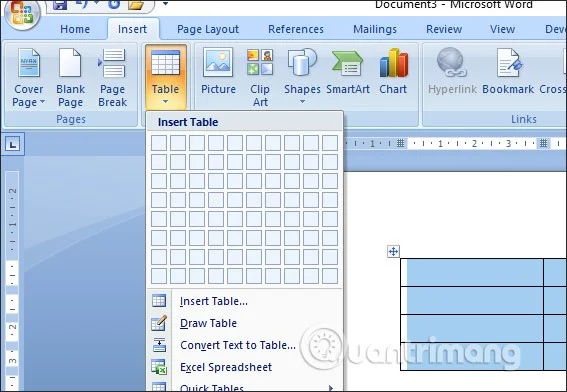Select Draw Table menu item
This screenshot has height=392, width=567.
[x=208, y=323]
